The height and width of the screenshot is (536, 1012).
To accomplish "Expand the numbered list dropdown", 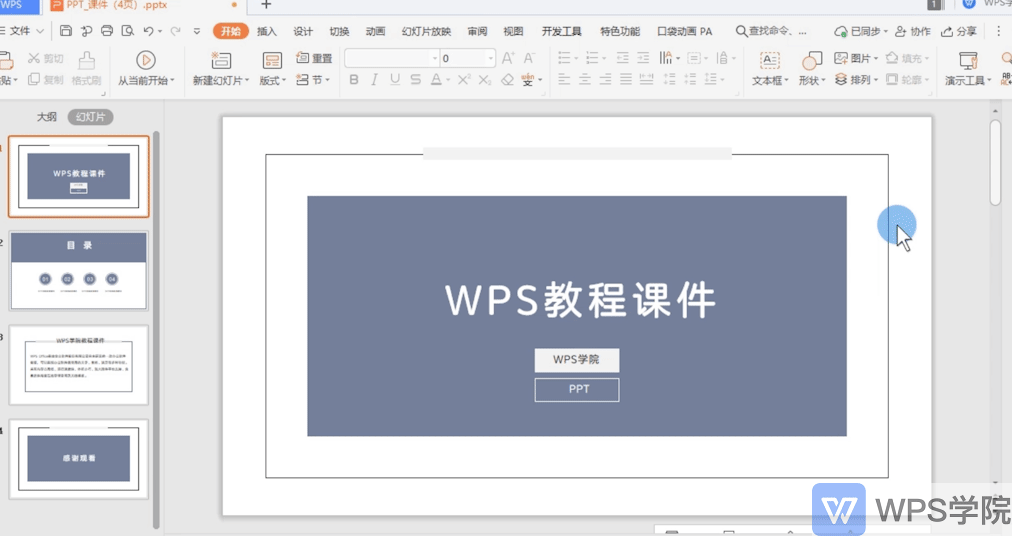I will tap(604, 59).
